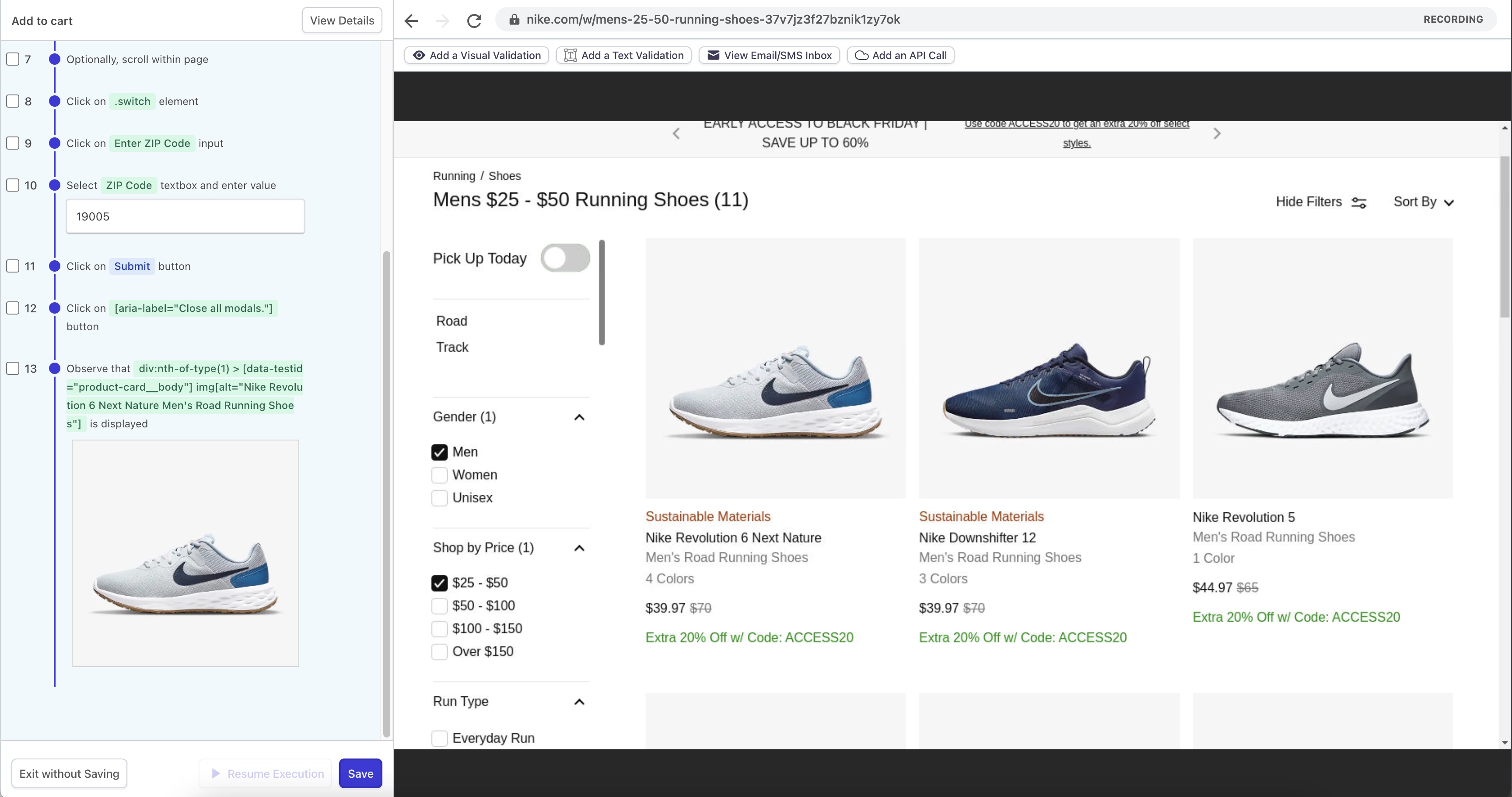
Task: Click the cloud icon in Add an API Call
Action: 861,55
